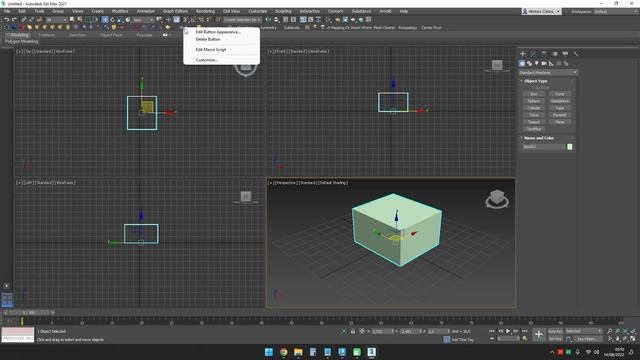Toggle the Snaps toggle button
This screenshot has height=360, width=640.
coord(185,19)
